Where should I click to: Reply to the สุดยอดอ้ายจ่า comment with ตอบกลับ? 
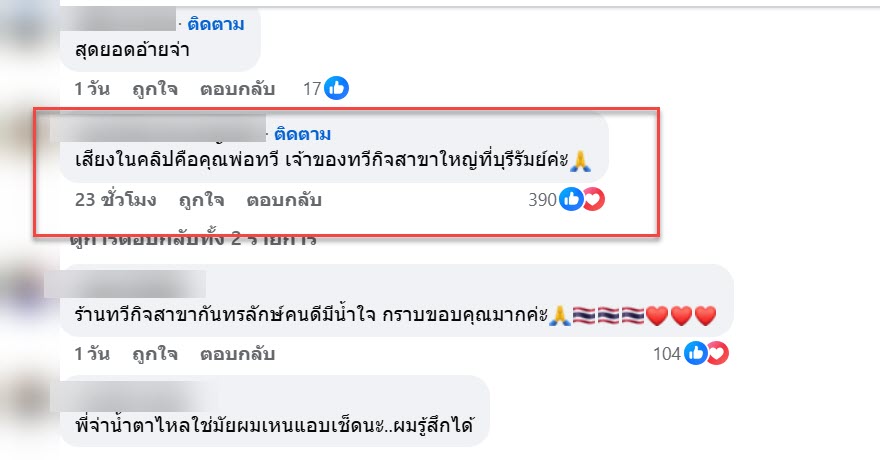pos(237,89)
